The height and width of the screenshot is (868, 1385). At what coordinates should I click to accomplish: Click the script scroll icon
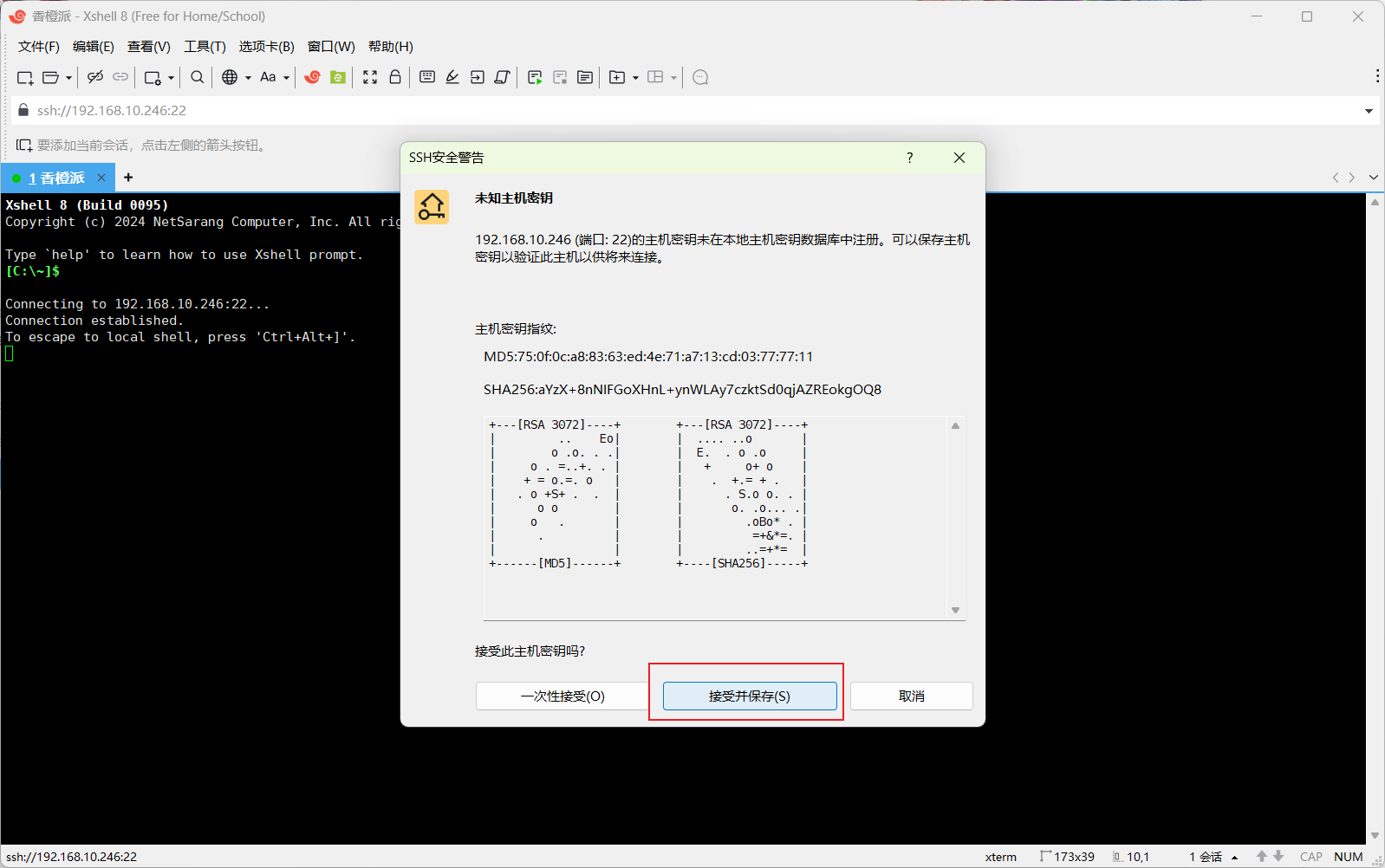coord(502,77)
